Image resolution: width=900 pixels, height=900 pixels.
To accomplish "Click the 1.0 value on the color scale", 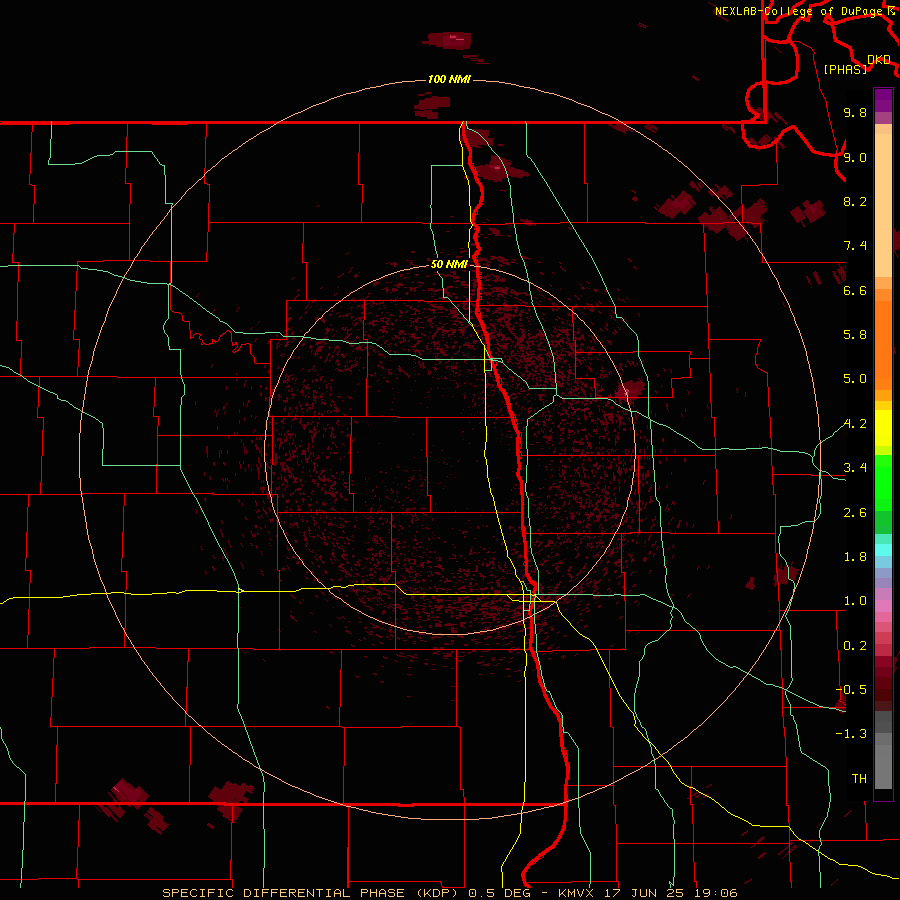I will [855, 601].
